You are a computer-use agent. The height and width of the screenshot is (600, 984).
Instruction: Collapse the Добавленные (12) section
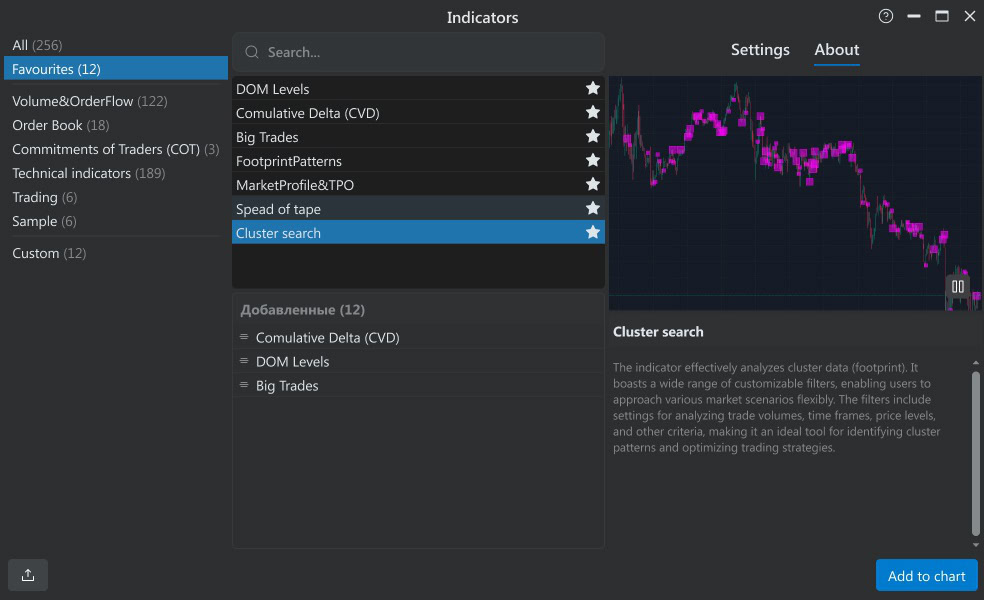tap(300, 309)
